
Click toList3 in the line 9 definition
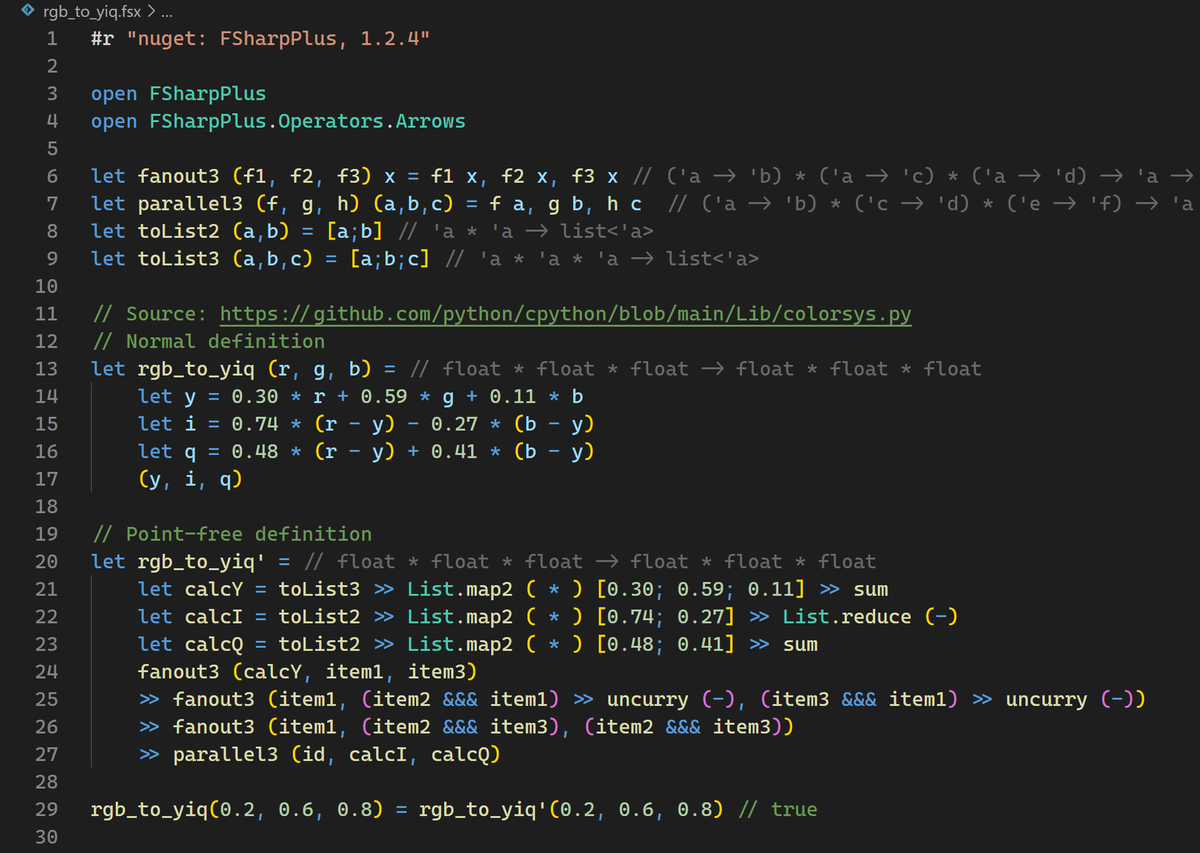tap(179, 259)
